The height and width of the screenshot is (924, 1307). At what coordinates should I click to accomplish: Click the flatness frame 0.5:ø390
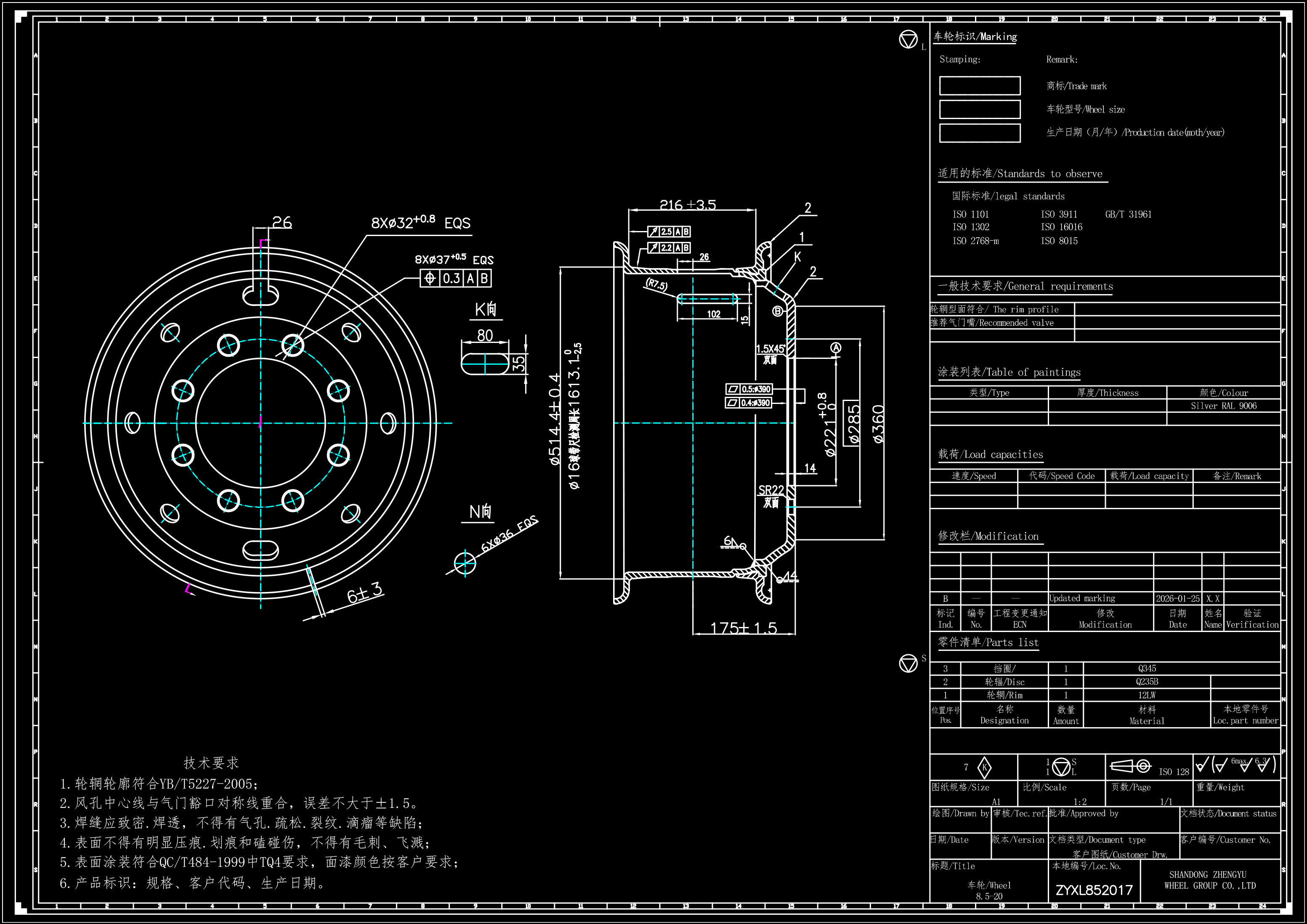749,389
